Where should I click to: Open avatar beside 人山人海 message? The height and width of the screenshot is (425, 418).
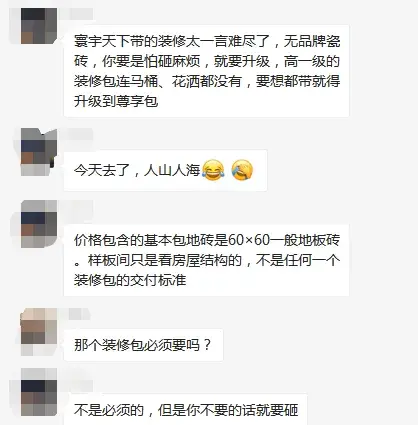[39, 152]
